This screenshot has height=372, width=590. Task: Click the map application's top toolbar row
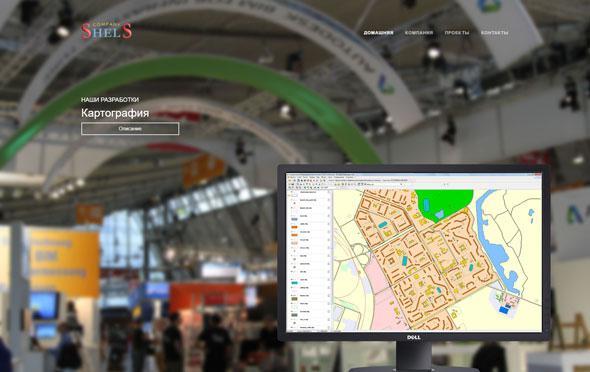point(414,181)
